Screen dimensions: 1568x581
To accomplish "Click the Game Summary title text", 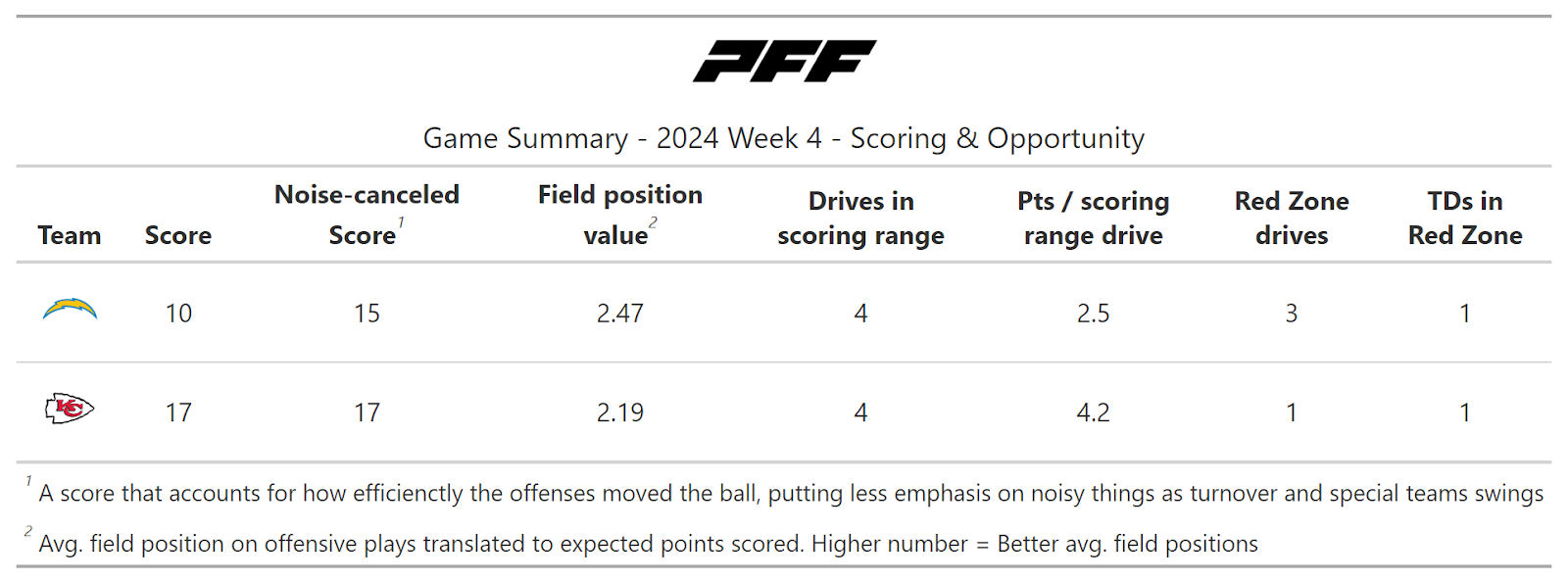I will pos(784,138).
